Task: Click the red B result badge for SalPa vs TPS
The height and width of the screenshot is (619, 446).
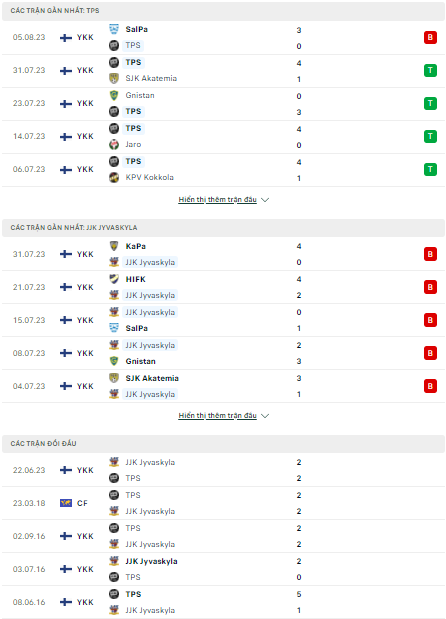Action: (430, 38)
